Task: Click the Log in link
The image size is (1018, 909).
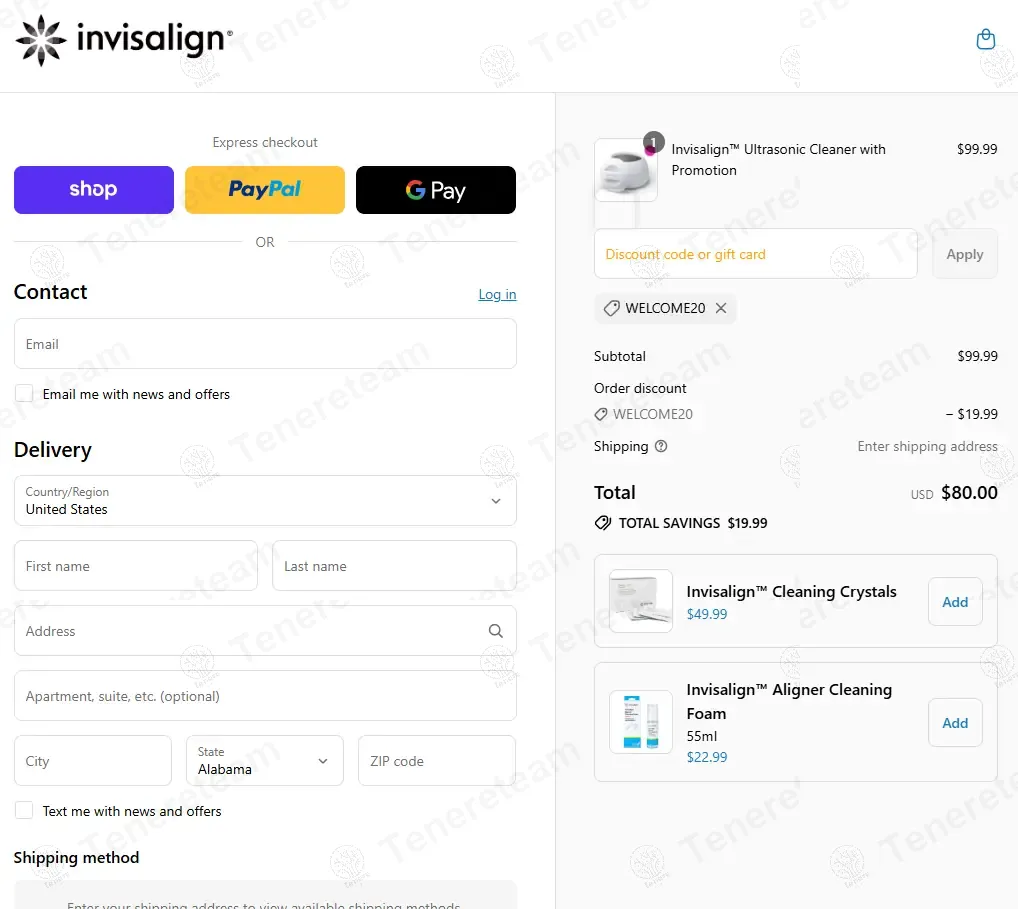Action: (497, 294)
